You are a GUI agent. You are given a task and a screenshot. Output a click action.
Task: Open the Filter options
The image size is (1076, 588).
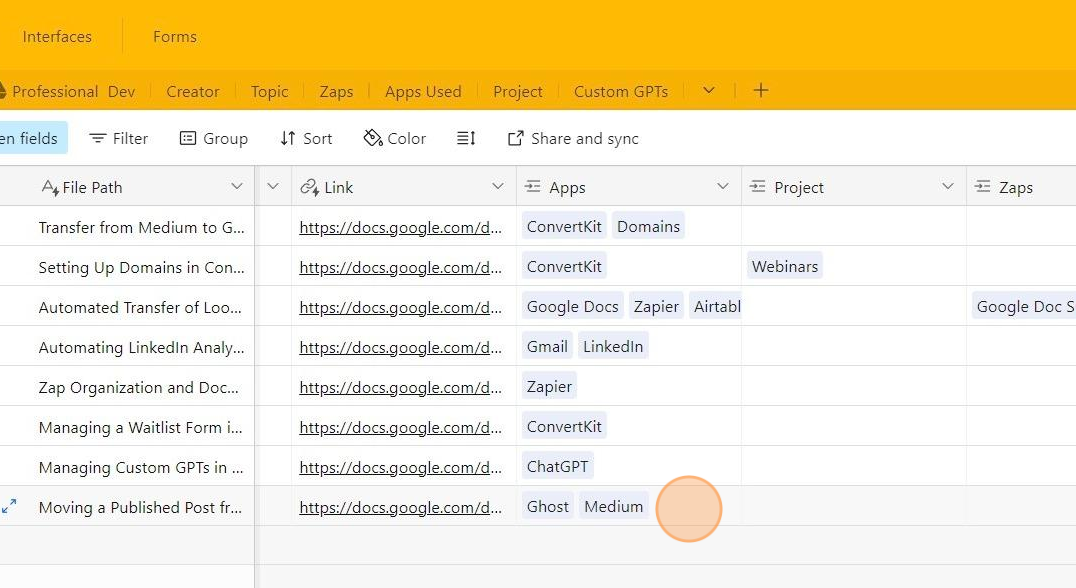(x=119, y=139)
